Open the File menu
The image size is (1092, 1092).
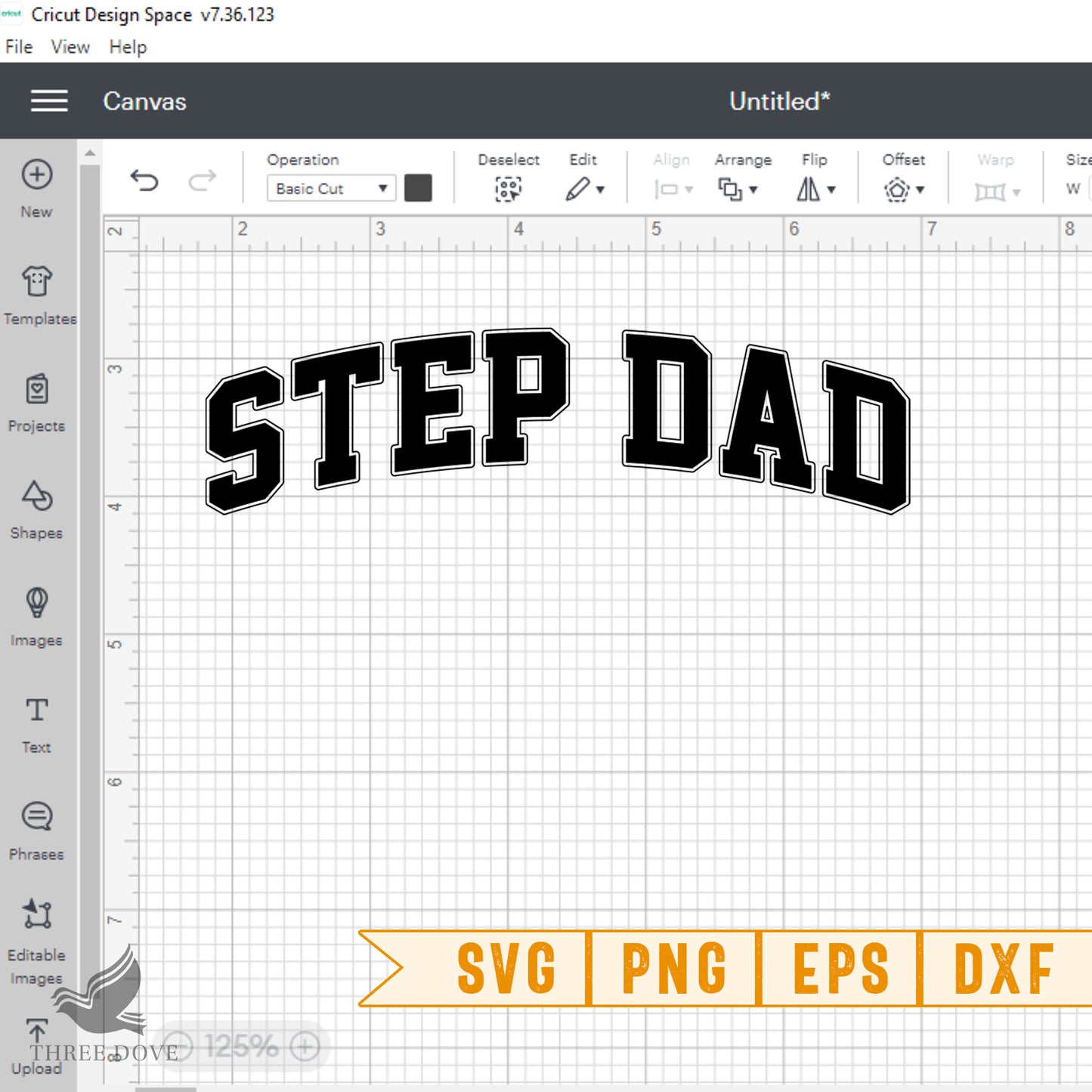coord(19,47)
